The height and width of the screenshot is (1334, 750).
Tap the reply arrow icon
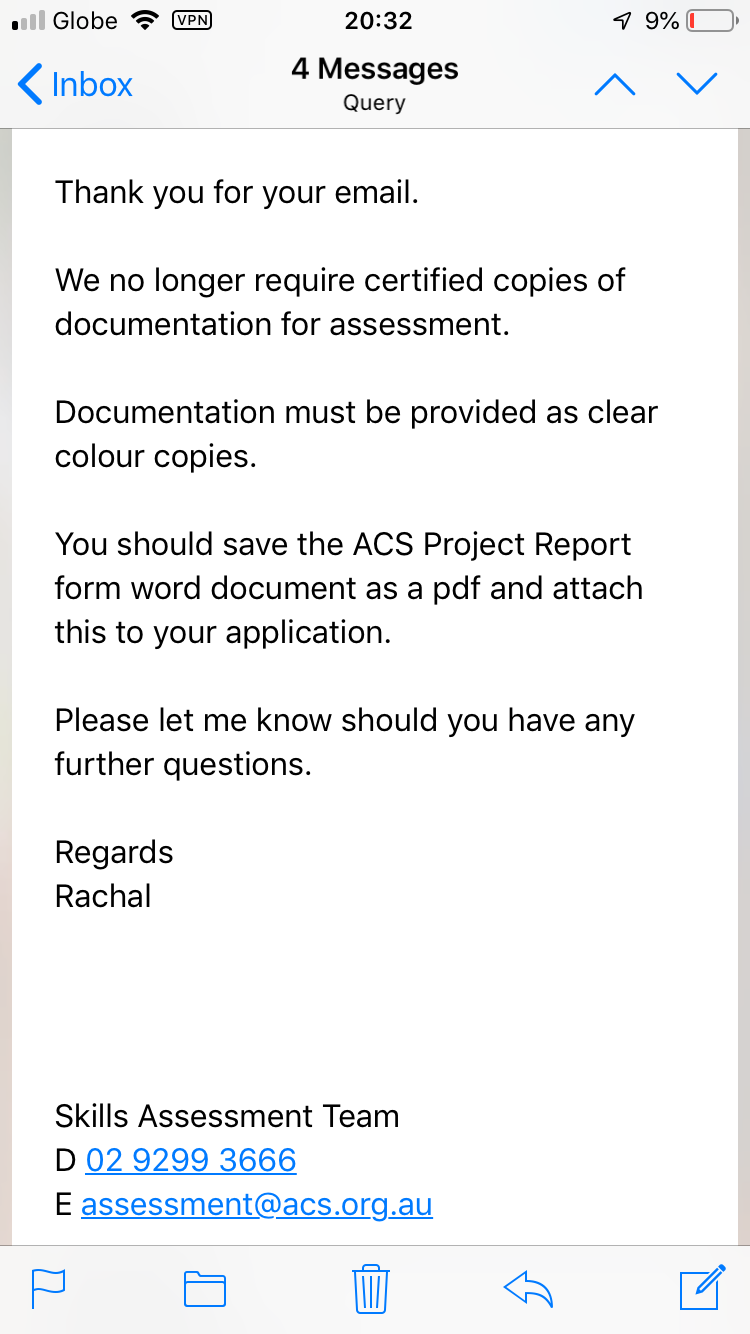528,1288
